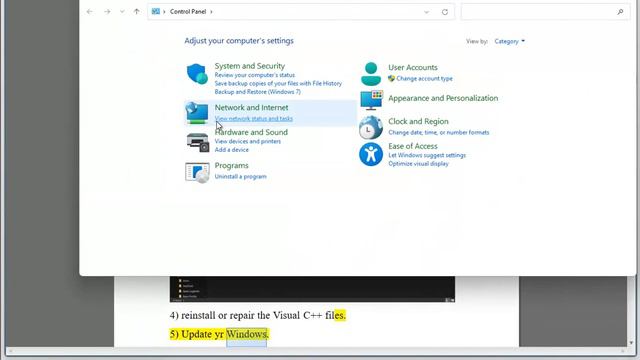The width and height of the screenshot is (640, 360).
Task: Open the Programs heading link
Action: [x=231, y=165]
